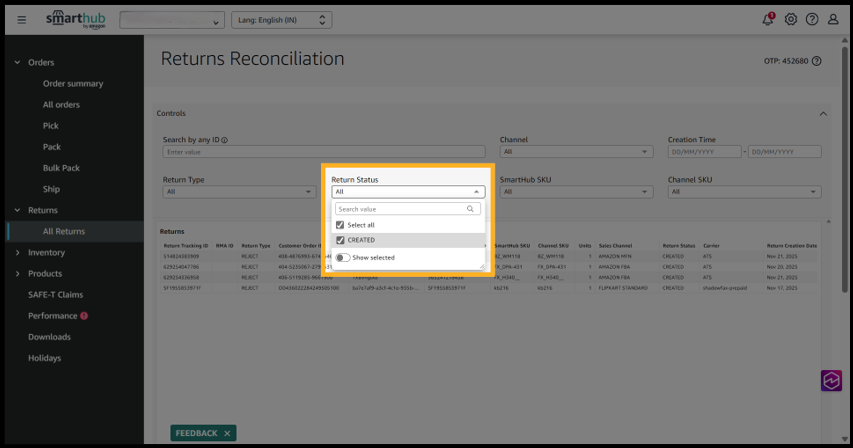This screenshot has height=448, width=853.
Task: Open the user profile icon
Action: click(833, 20)
